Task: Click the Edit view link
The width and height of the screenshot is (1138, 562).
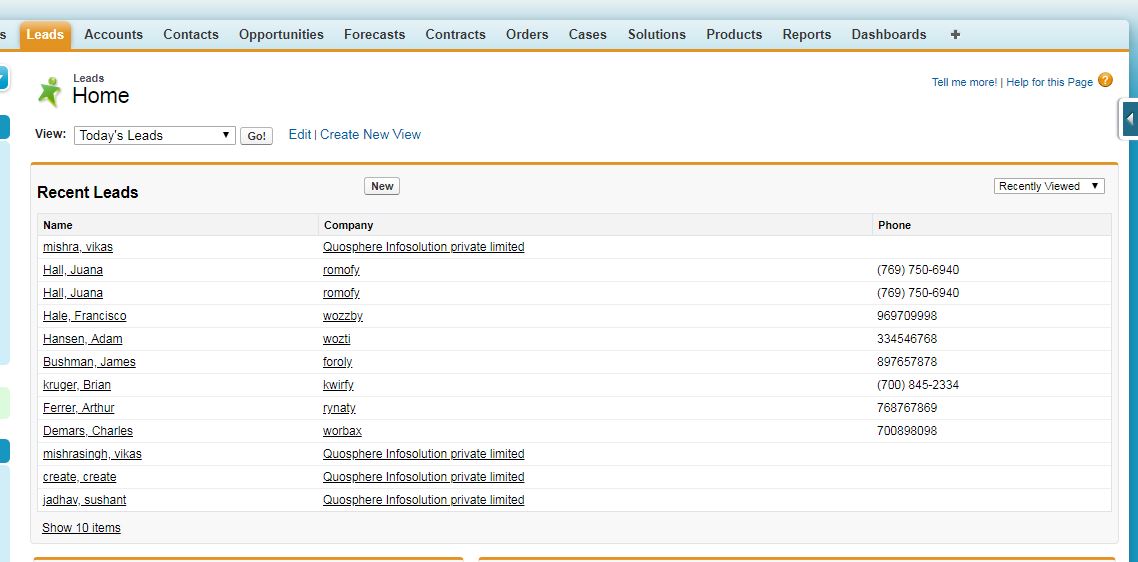Action: (x=299, y=134)
